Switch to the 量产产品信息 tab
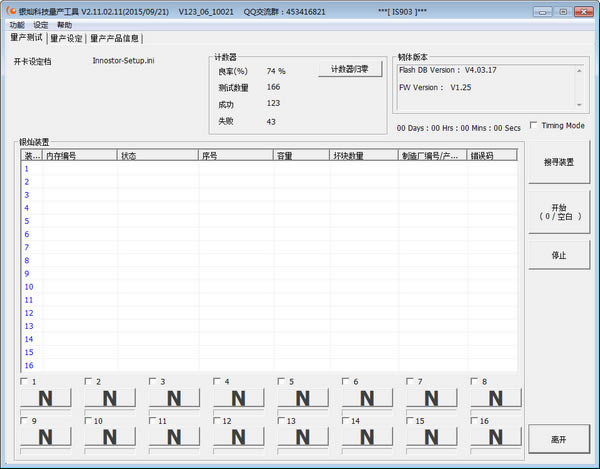 point(115,38)
